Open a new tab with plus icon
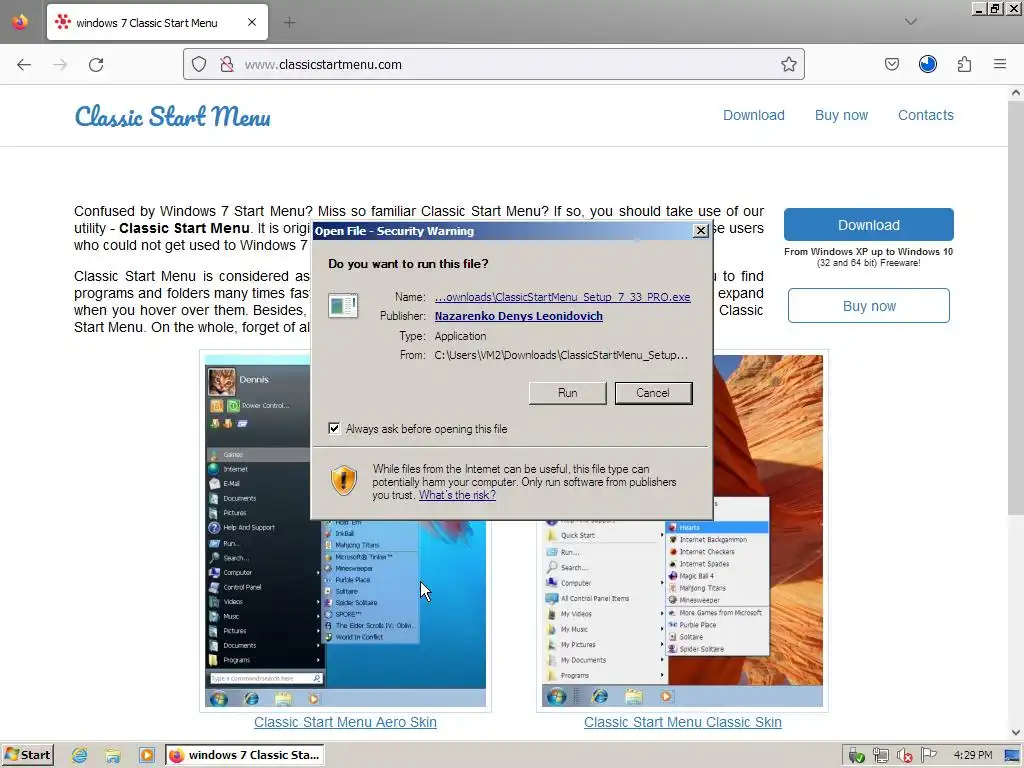This screenshot has width=1024, height=768. tap(289, 23)
